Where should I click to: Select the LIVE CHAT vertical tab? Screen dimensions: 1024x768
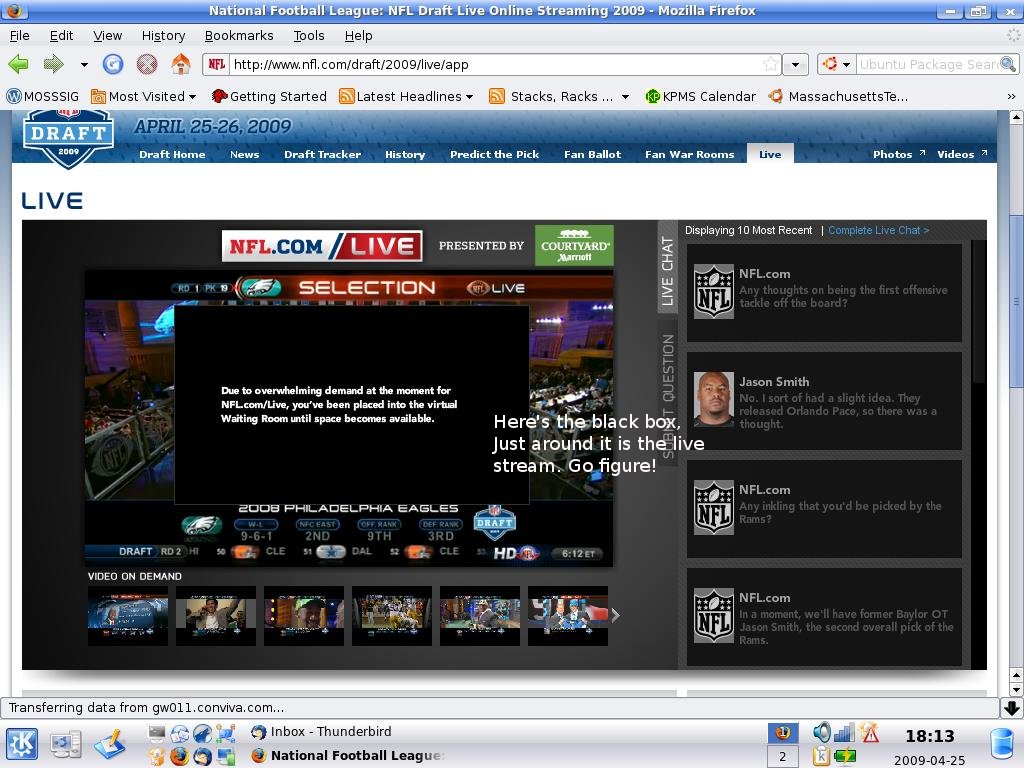[667, 269]
